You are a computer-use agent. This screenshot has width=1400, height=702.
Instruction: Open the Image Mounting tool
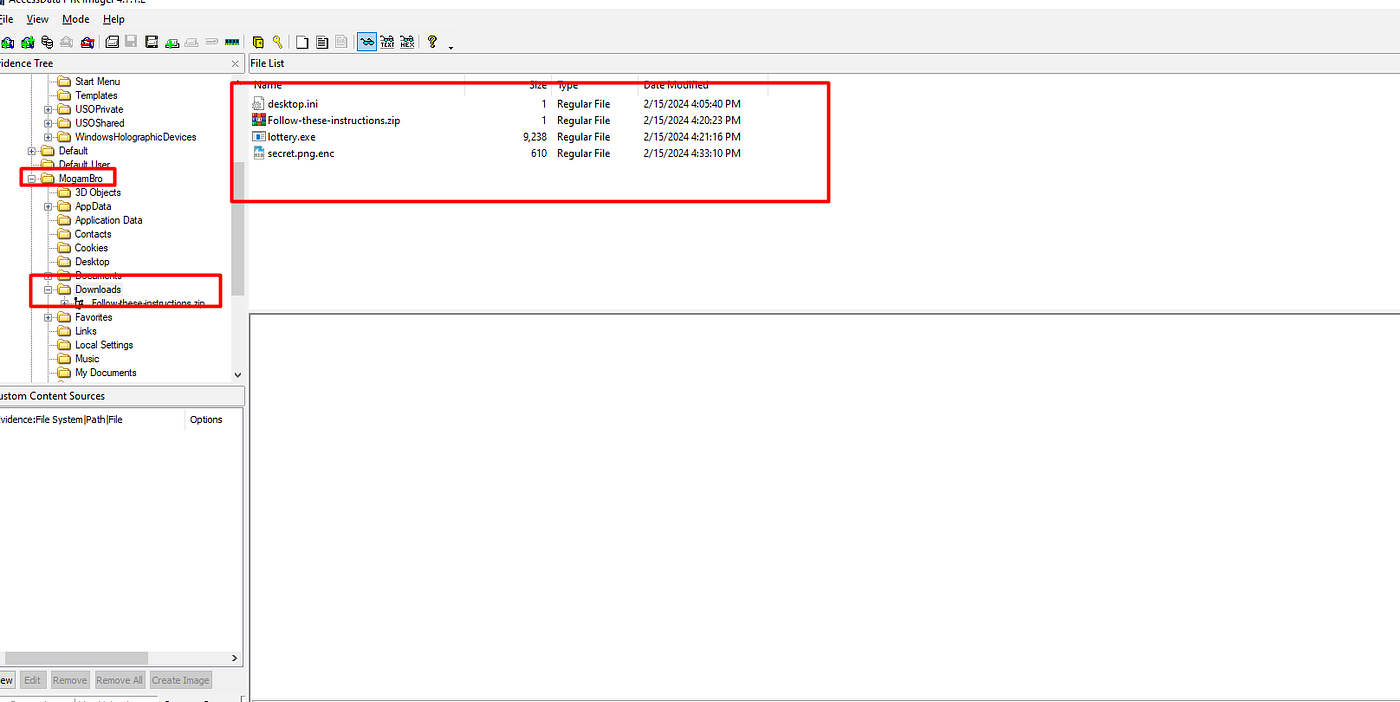[x=47, y=42]
